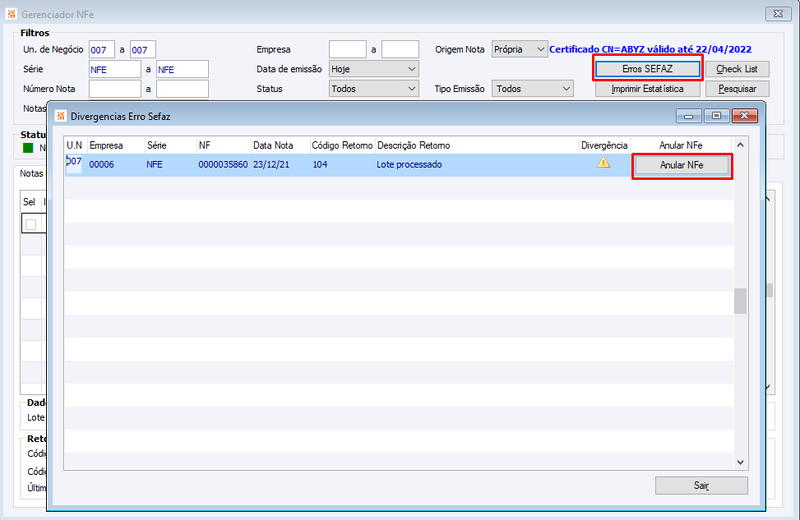Click the first Série field
Image resolution: width=800 pixels, height=520 pixels.
click(115, 69)
